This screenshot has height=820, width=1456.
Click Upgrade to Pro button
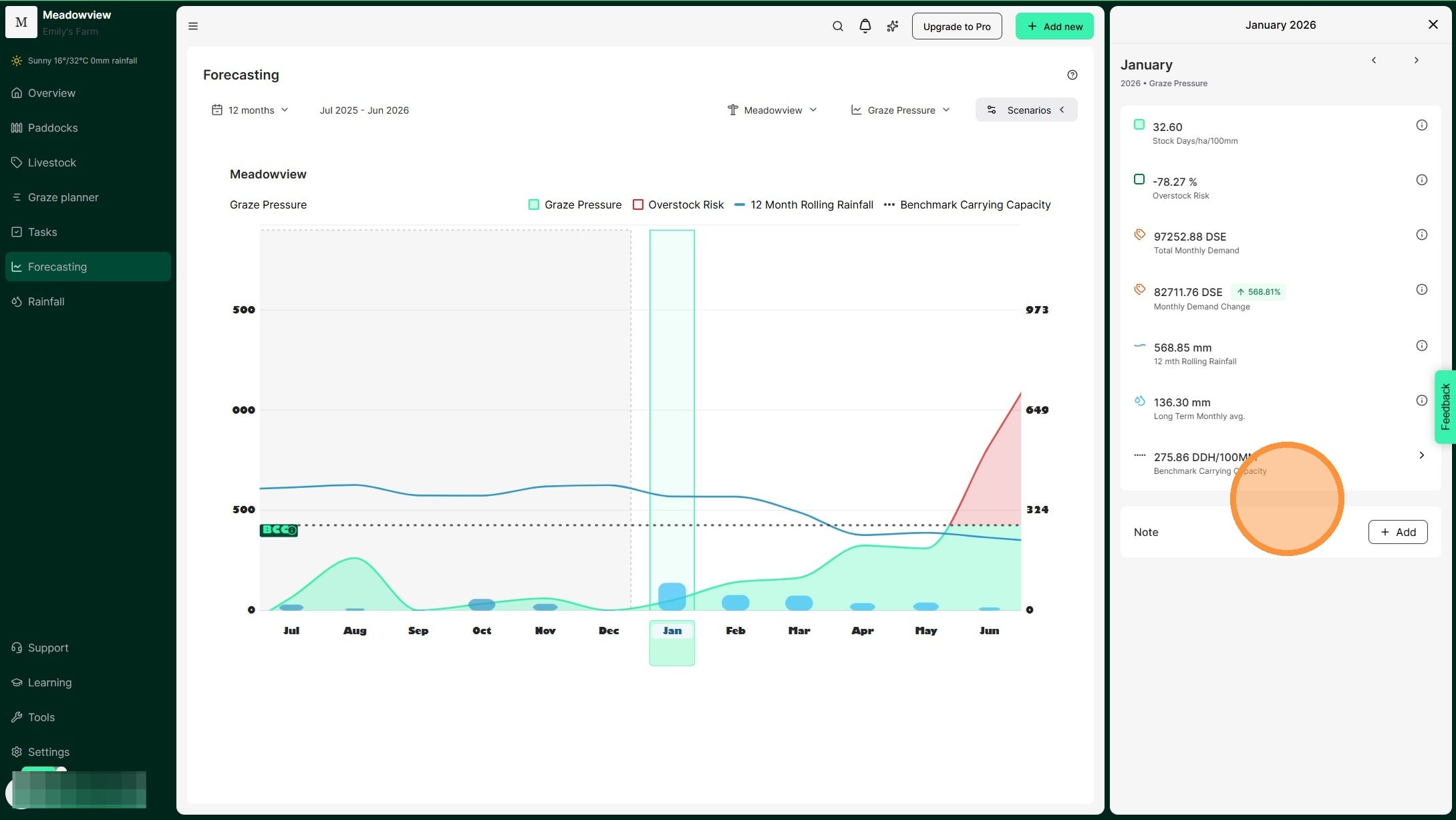point(956,27)
